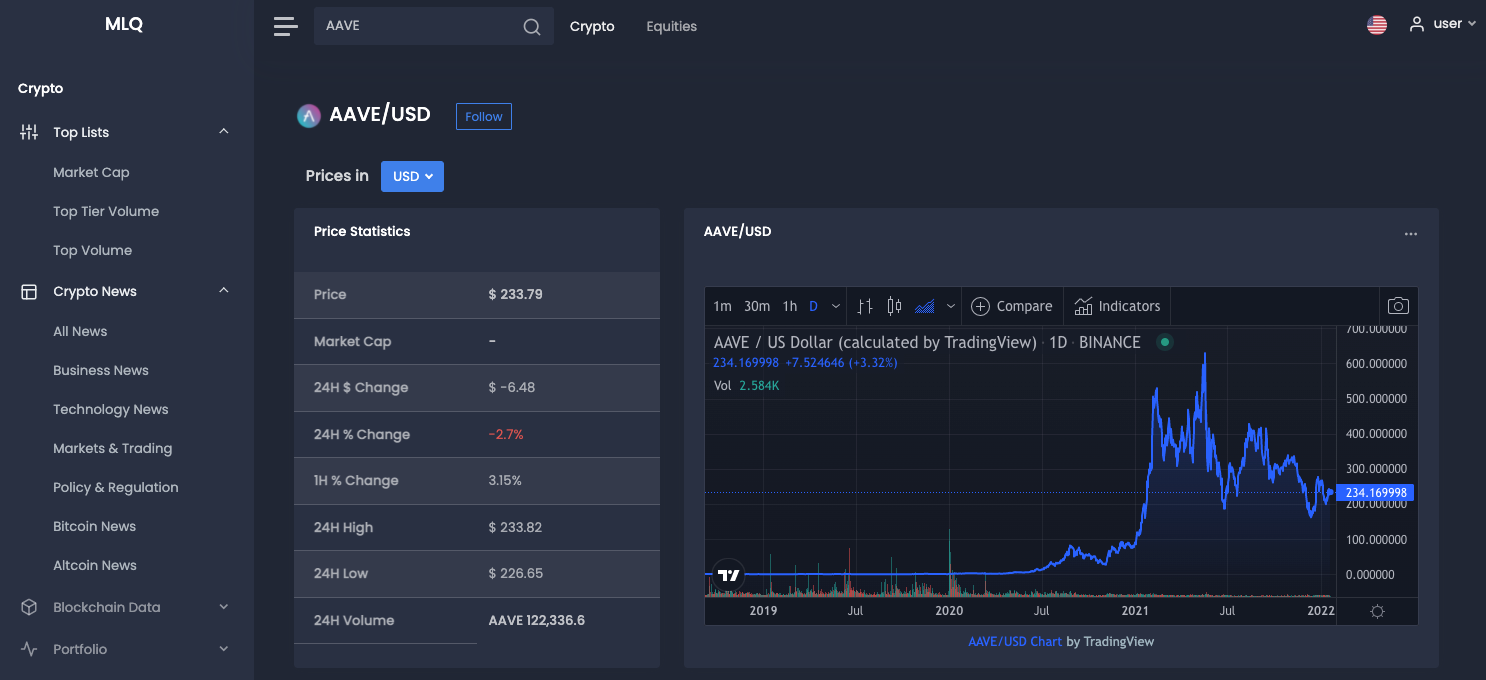Click the price value $ 233.79
1486x680 pixels.
point(516,294)
